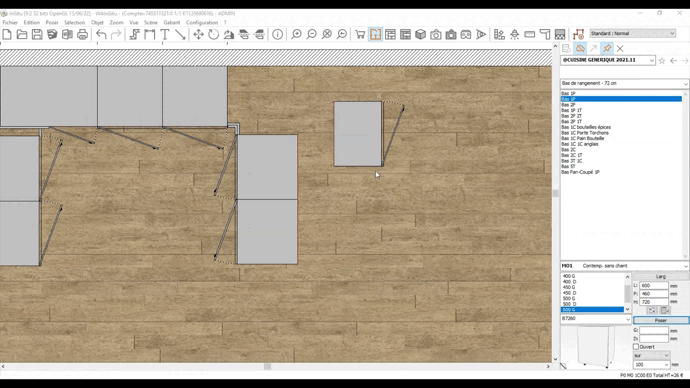Open the Objet menu
The width and height of the screenshot is (690, 388).
97,22
